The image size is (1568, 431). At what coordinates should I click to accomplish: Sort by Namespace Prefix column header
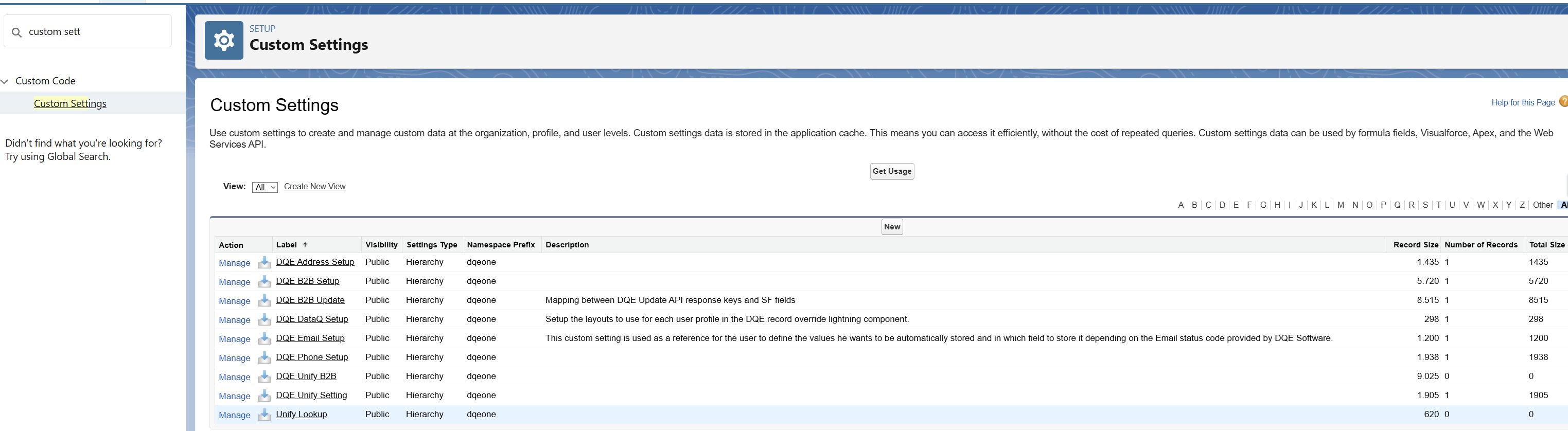click(x=500, y=245)
